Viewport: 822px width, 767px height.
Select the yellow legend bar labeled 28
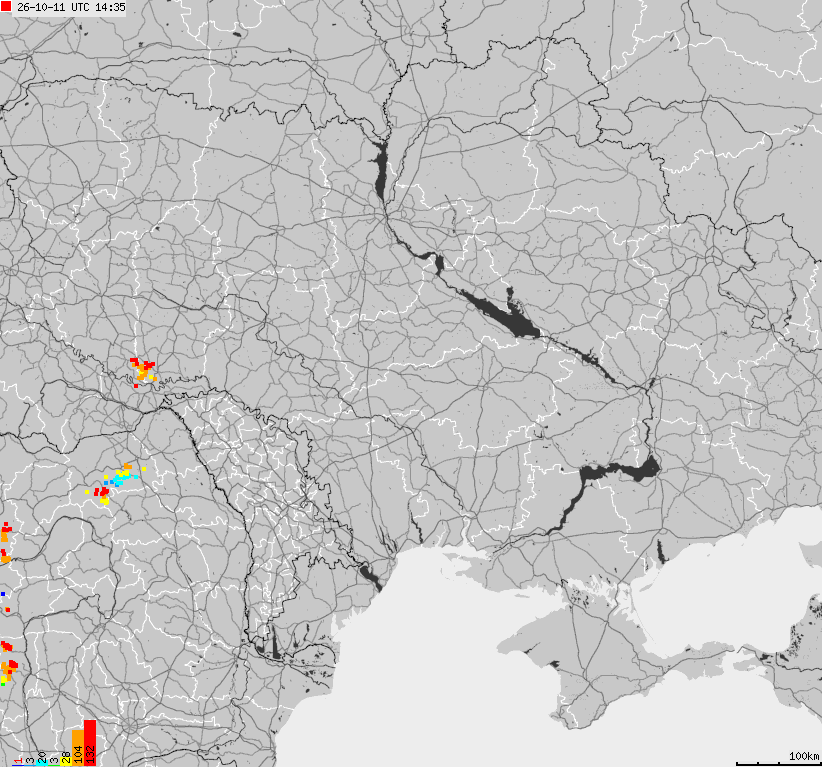tap(66, 759)
